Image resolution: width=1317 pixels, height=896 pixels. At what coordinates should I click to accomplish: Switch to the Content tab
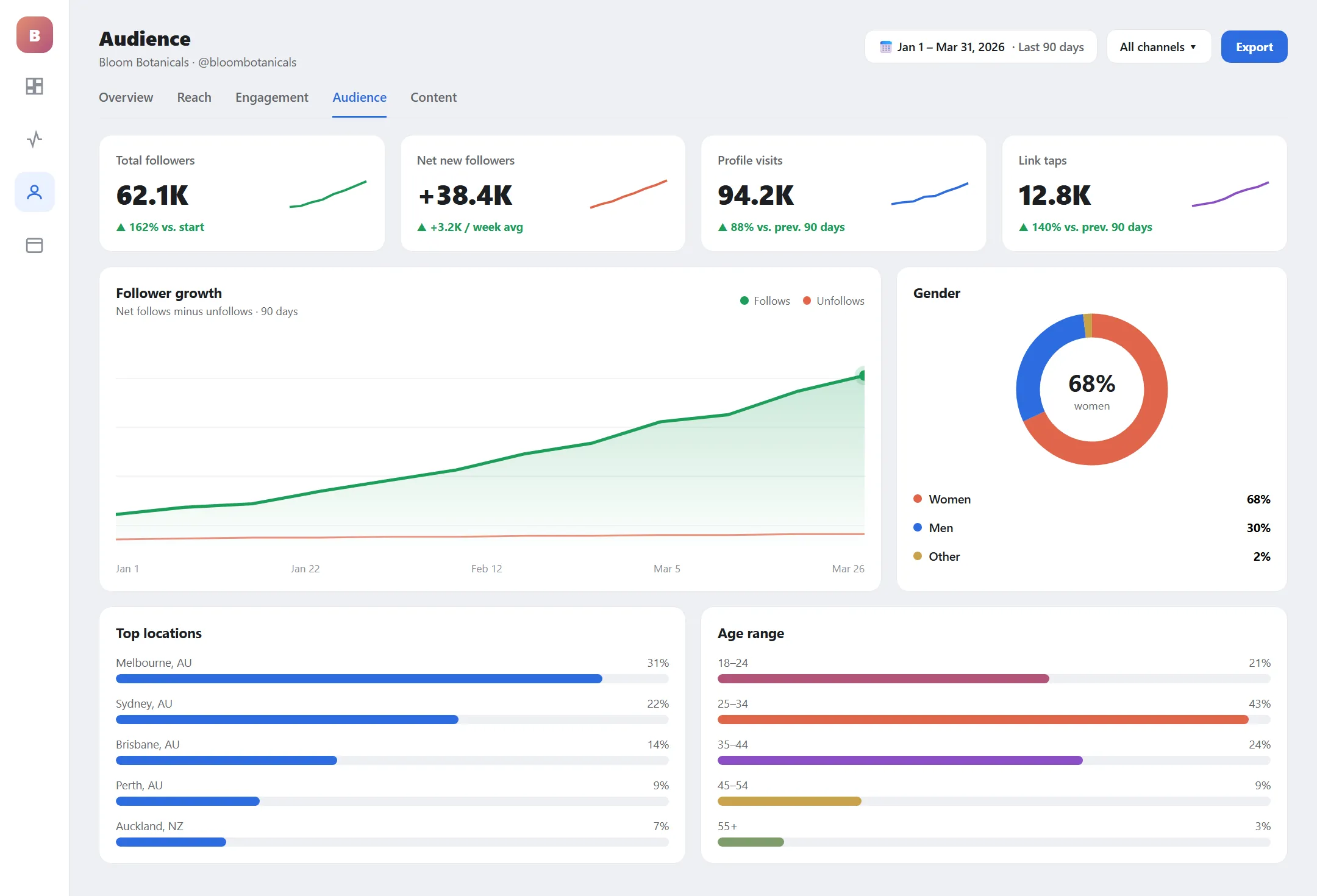coord(433,98)
